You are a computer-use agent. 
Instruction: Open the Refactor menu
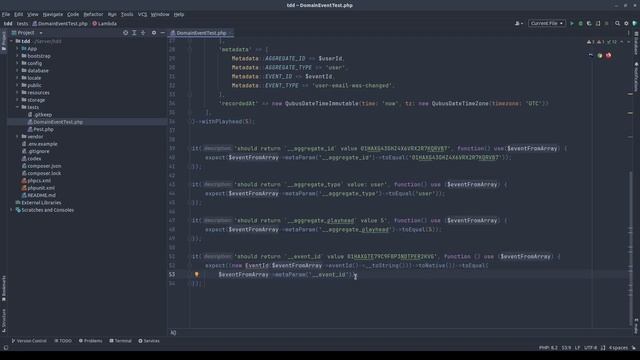(x=93, y=14)
